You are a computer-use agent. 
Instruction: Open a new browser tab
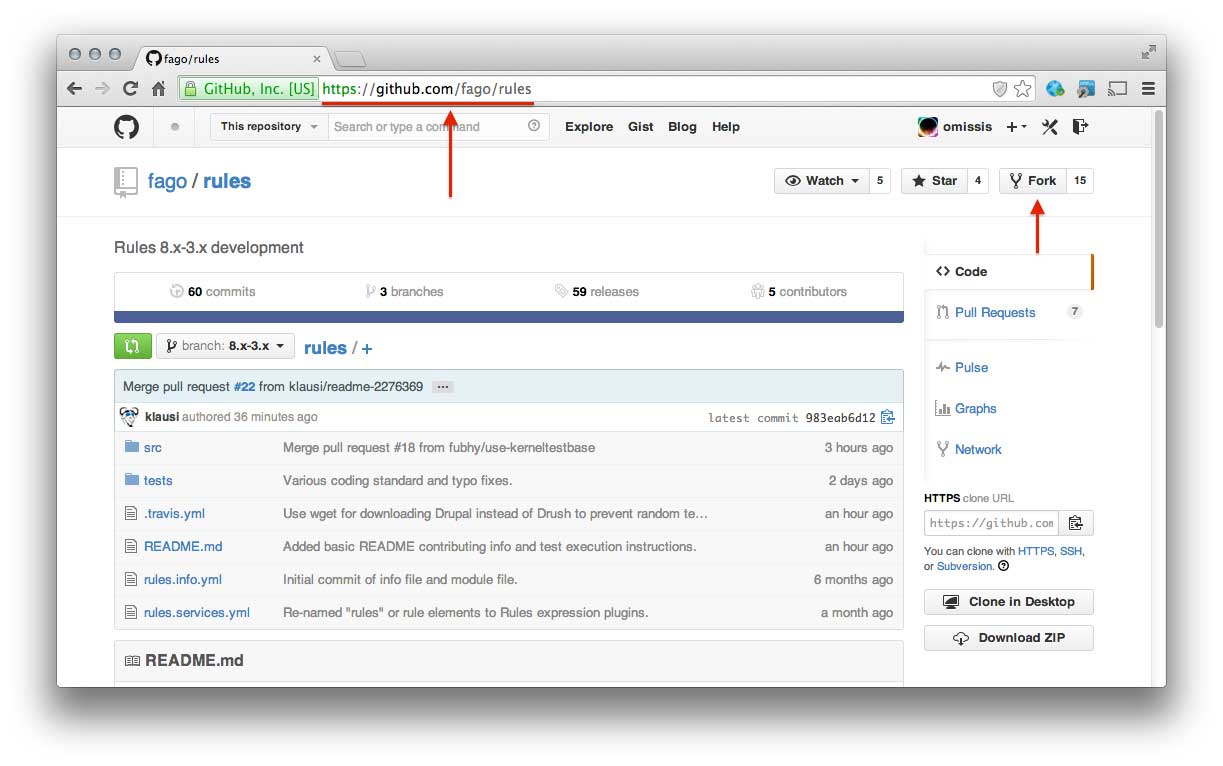[349, 58]
